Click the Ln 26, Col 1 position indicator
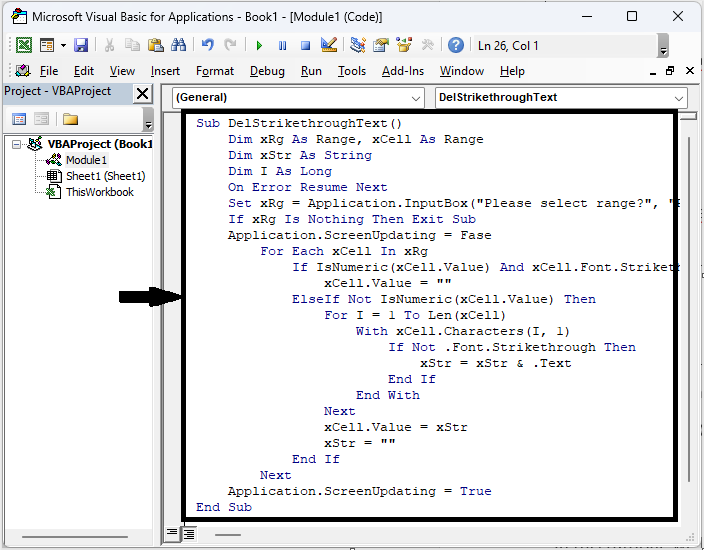Viewport: 704px width, 550px height. 508,46
